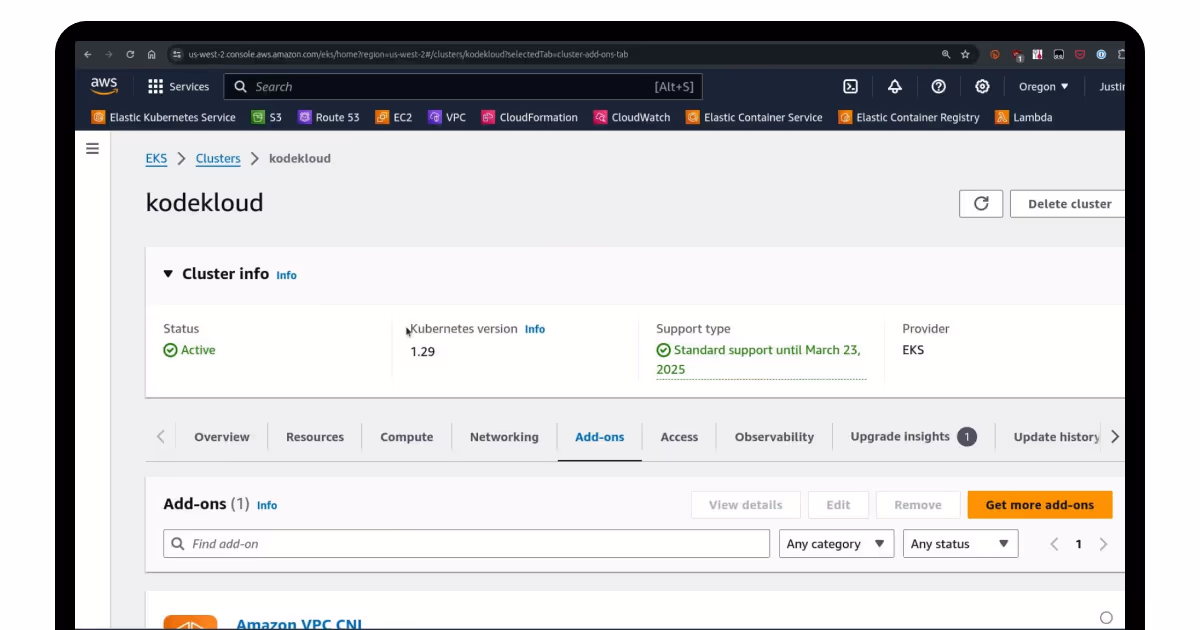Viewport: 1200px width, 630px height.
Task: Open Info link next to Kubernetes version
Action: point(535,329)
